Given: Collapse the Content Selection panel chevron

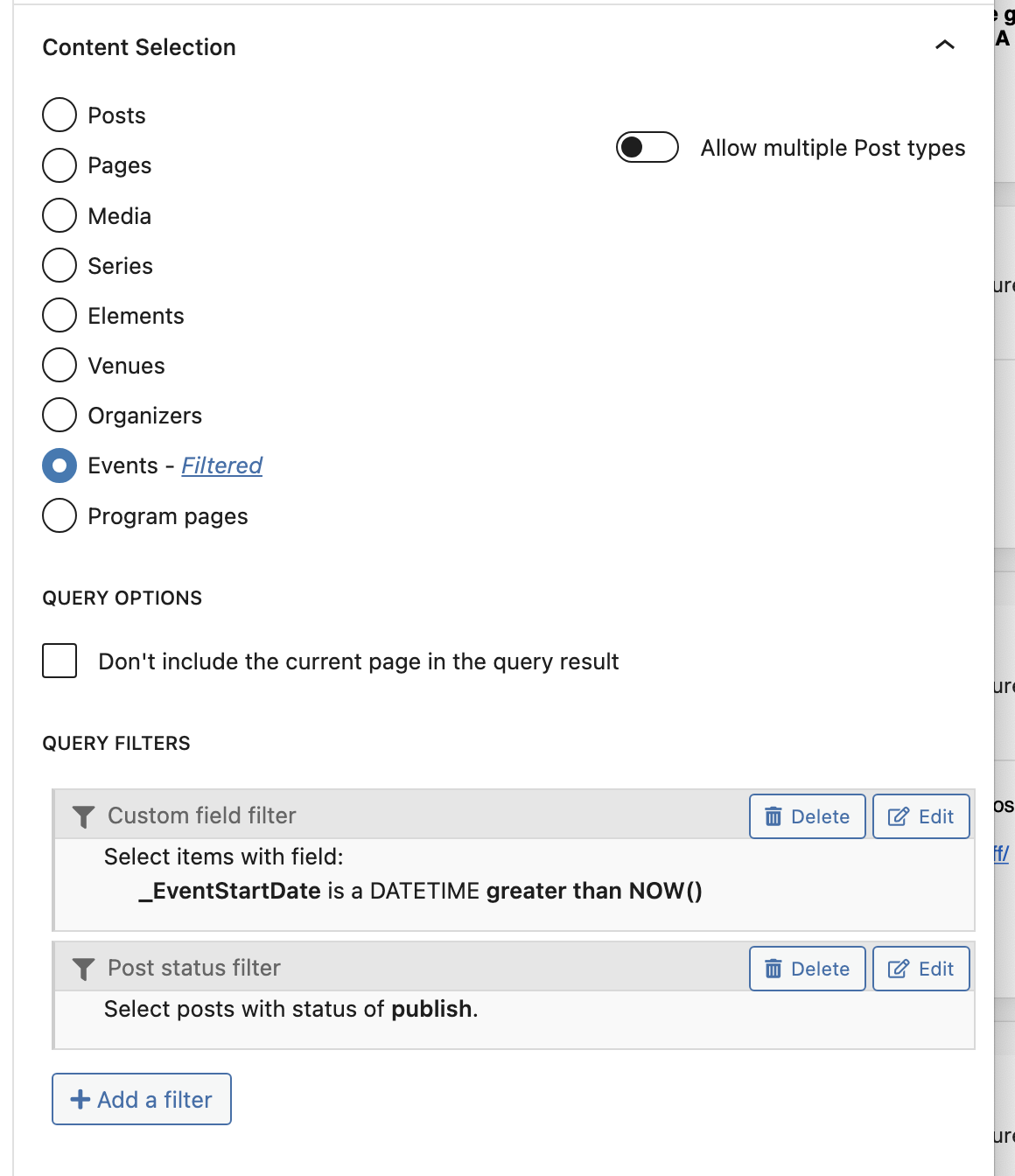Looking at the screenshot, I should [x=945, y=45].
